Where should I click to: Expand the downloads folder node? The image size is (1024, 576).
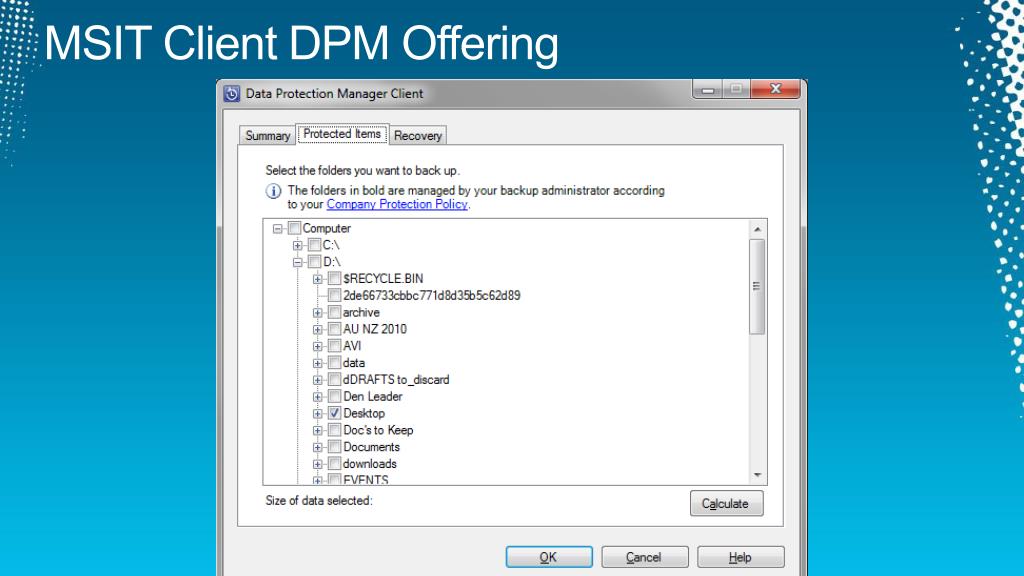(x=317, y=464)
